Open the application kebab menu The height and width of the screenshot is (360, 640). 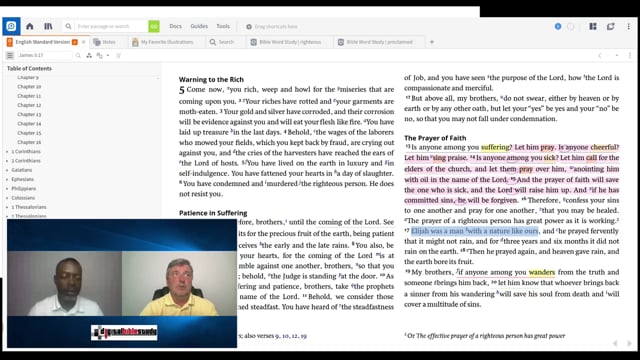[x=629, y=27]
